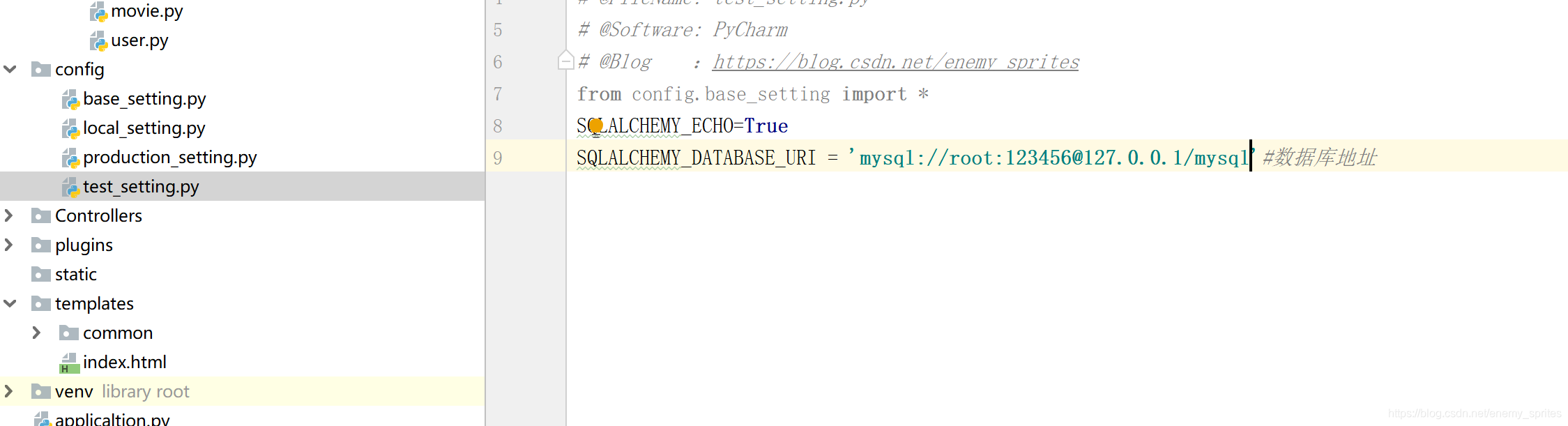The width and height of the screenshot is (1568, 426).
Task: Click the production_setting.py file icon
Action: [70, 158]
